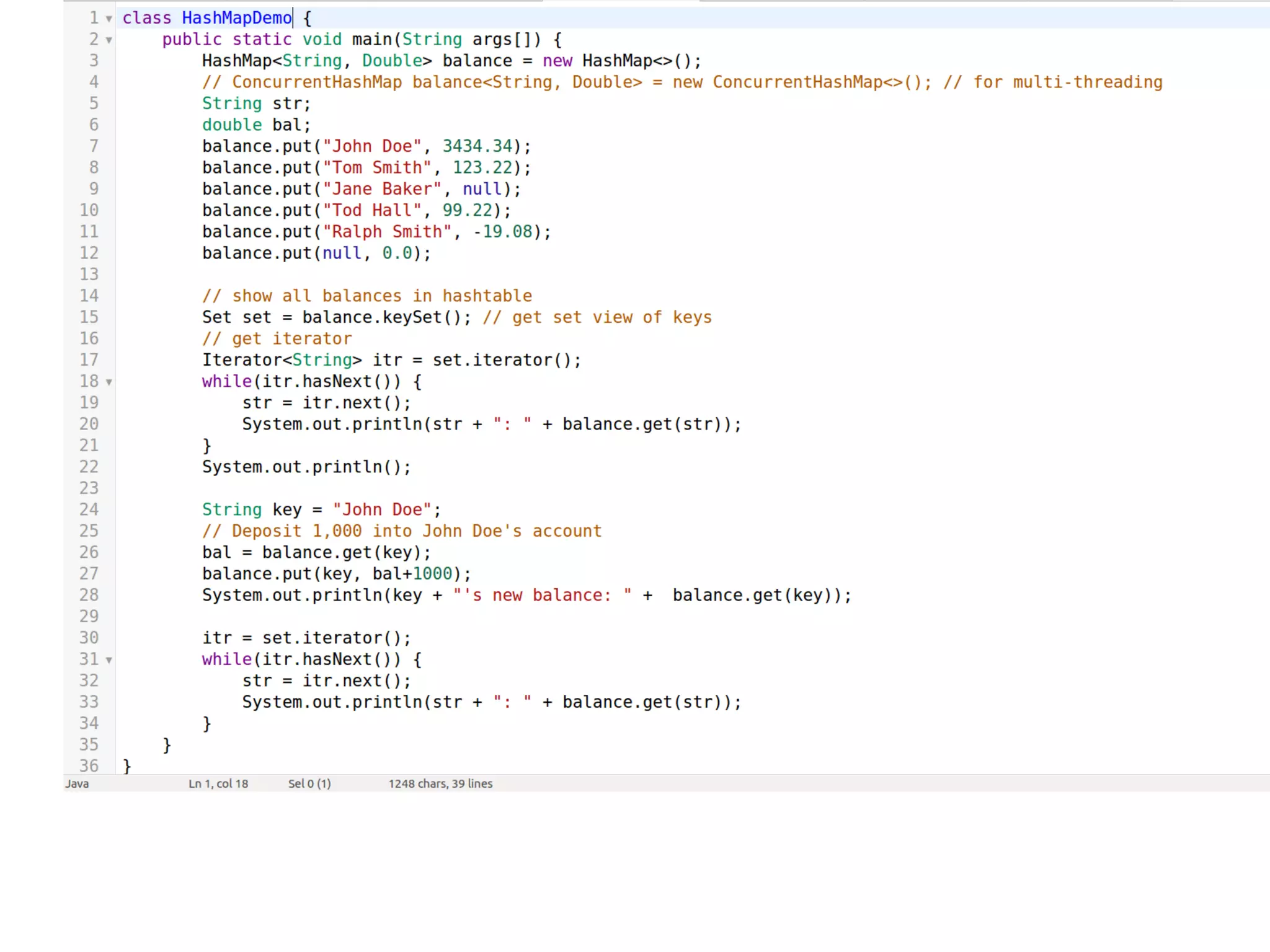
Task: Click the empty System.out.println() on line 22
Action: (x=306, y=467)
